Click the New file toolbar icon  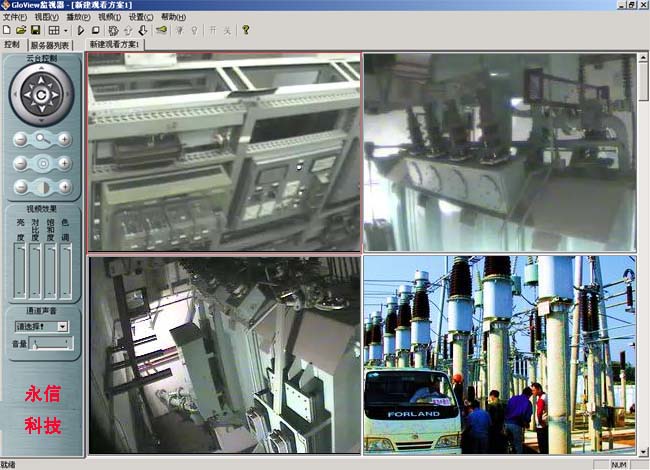point(8,31)
